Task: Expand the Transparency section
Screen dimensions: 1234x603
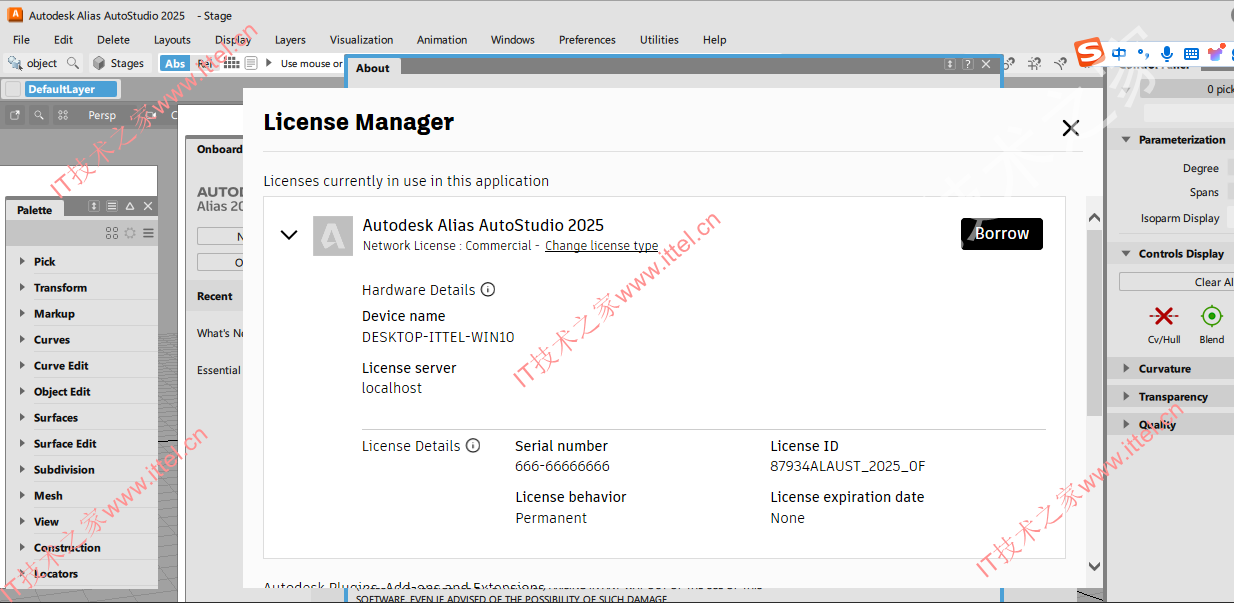Action: pos(1126,397)
